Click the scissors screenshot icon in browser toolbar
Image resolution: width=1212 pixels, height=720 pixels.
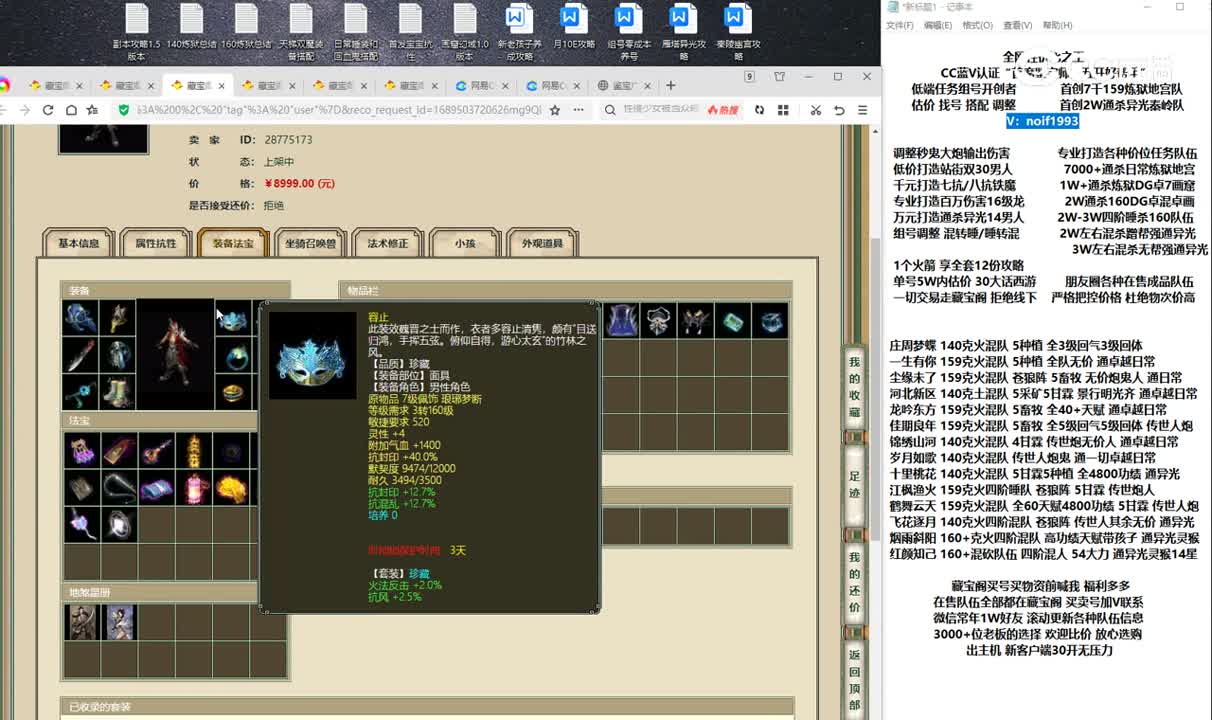(816, 110)
